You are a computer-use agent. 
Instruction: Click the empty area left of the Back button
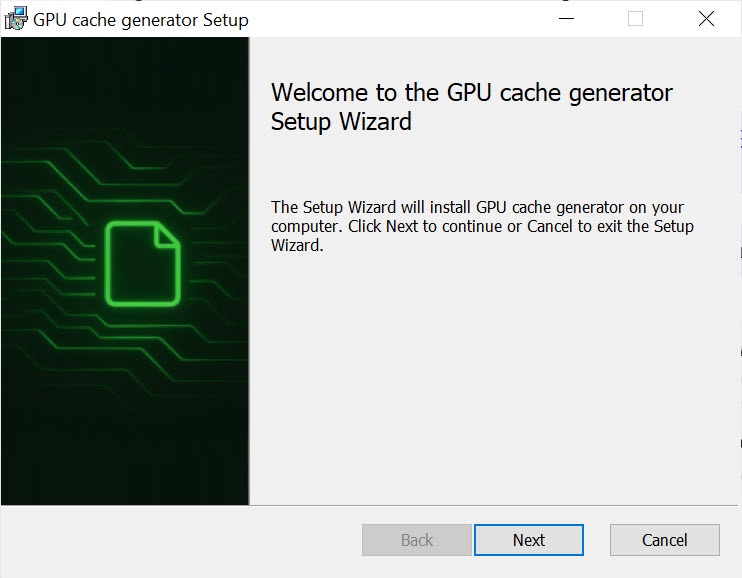tap(180, 540)
